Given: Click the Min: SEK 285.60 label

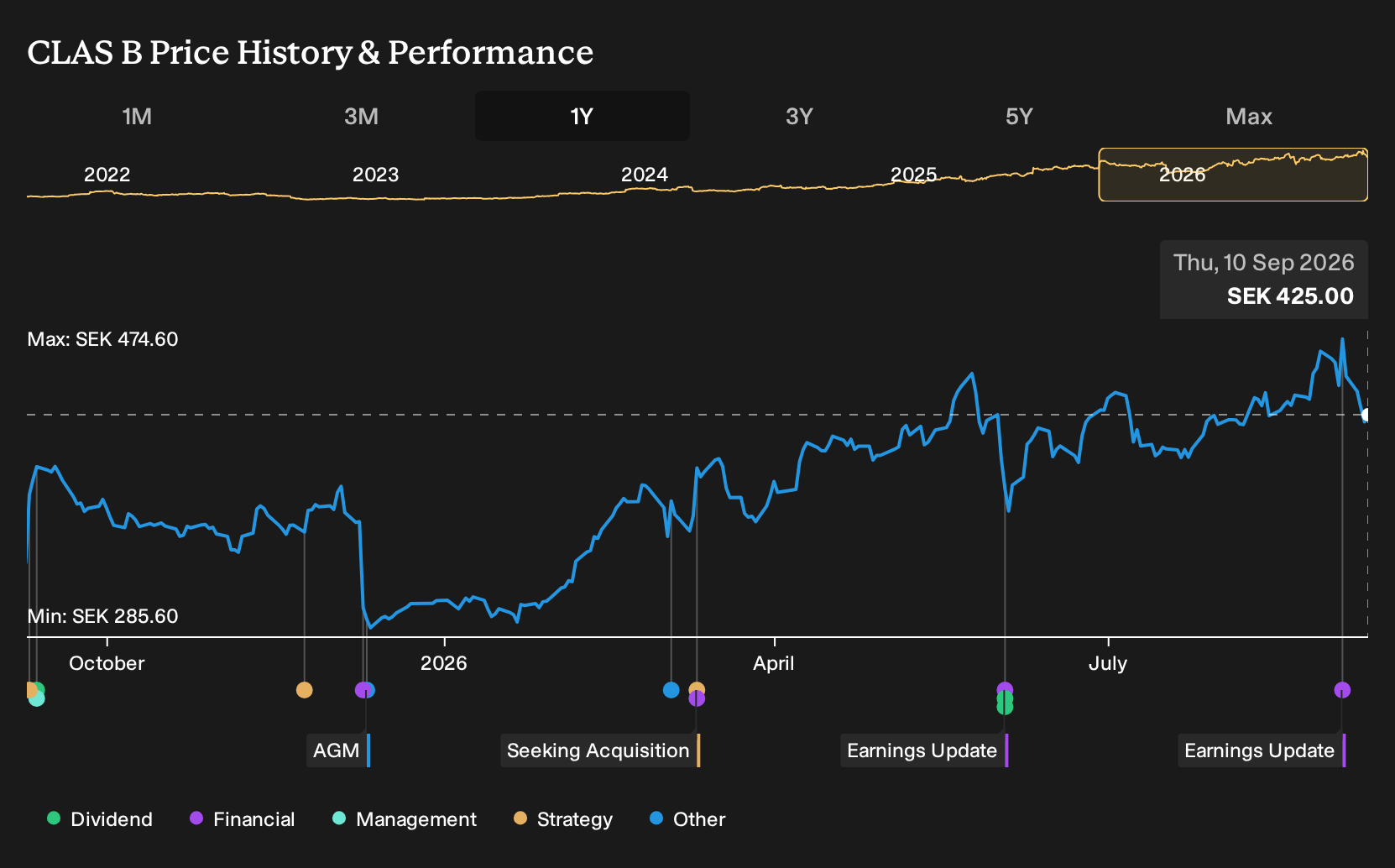Looking at the screenshot, I should (x=103, y=616).
